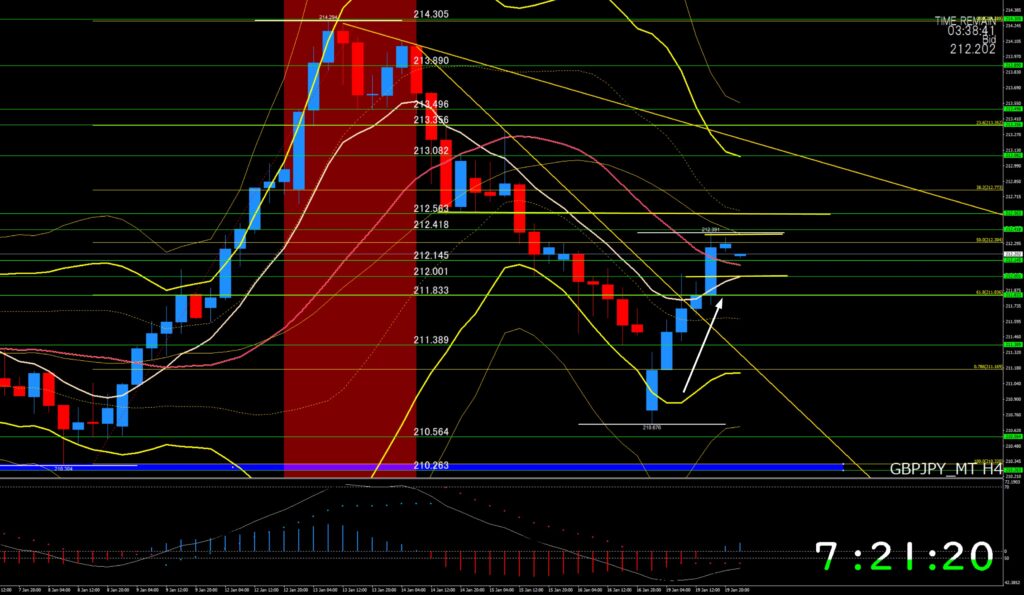Image resolution: width=1024 pixels, height=595 pixels.
Task: Select the 214.305 price level label
Action: [430, 15]
